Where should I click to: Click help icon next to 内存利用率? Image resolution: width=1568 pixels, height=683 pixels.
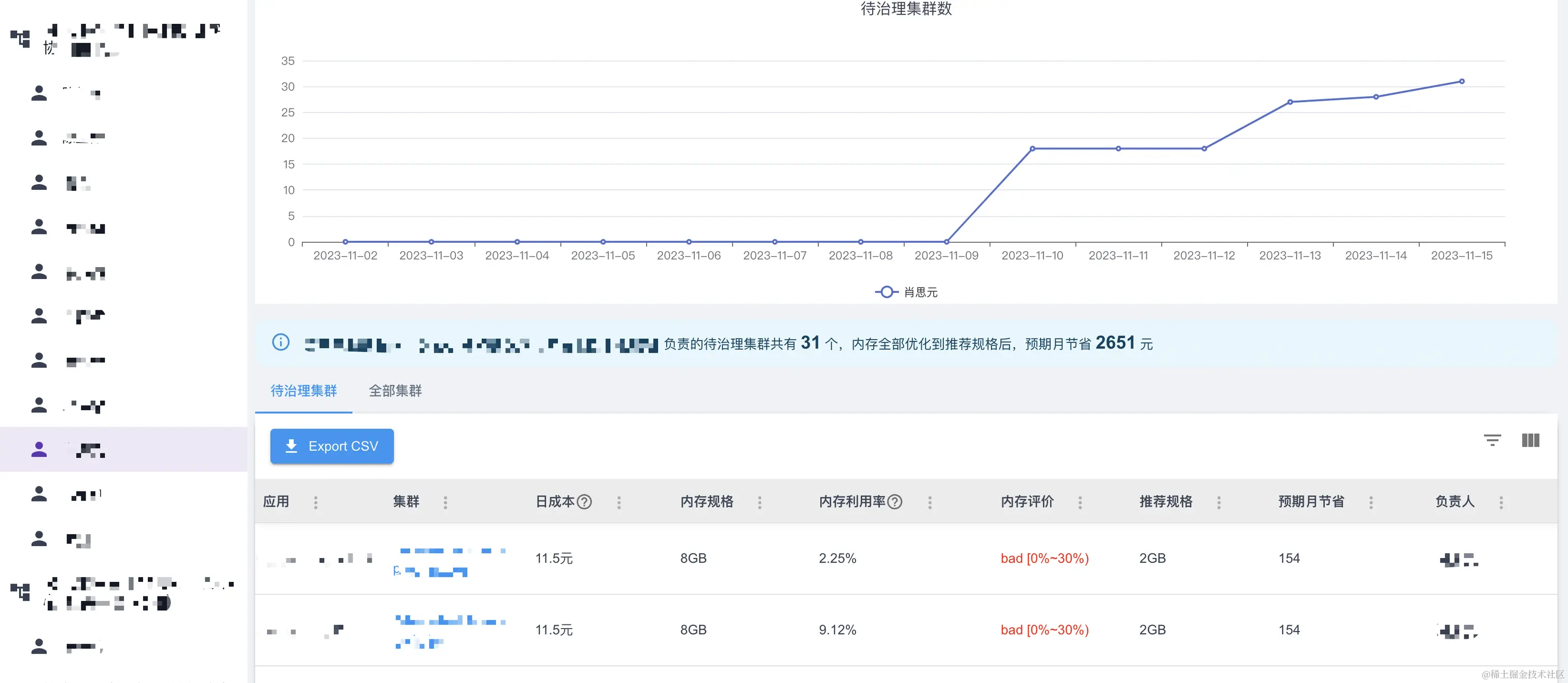pos(895,501)
